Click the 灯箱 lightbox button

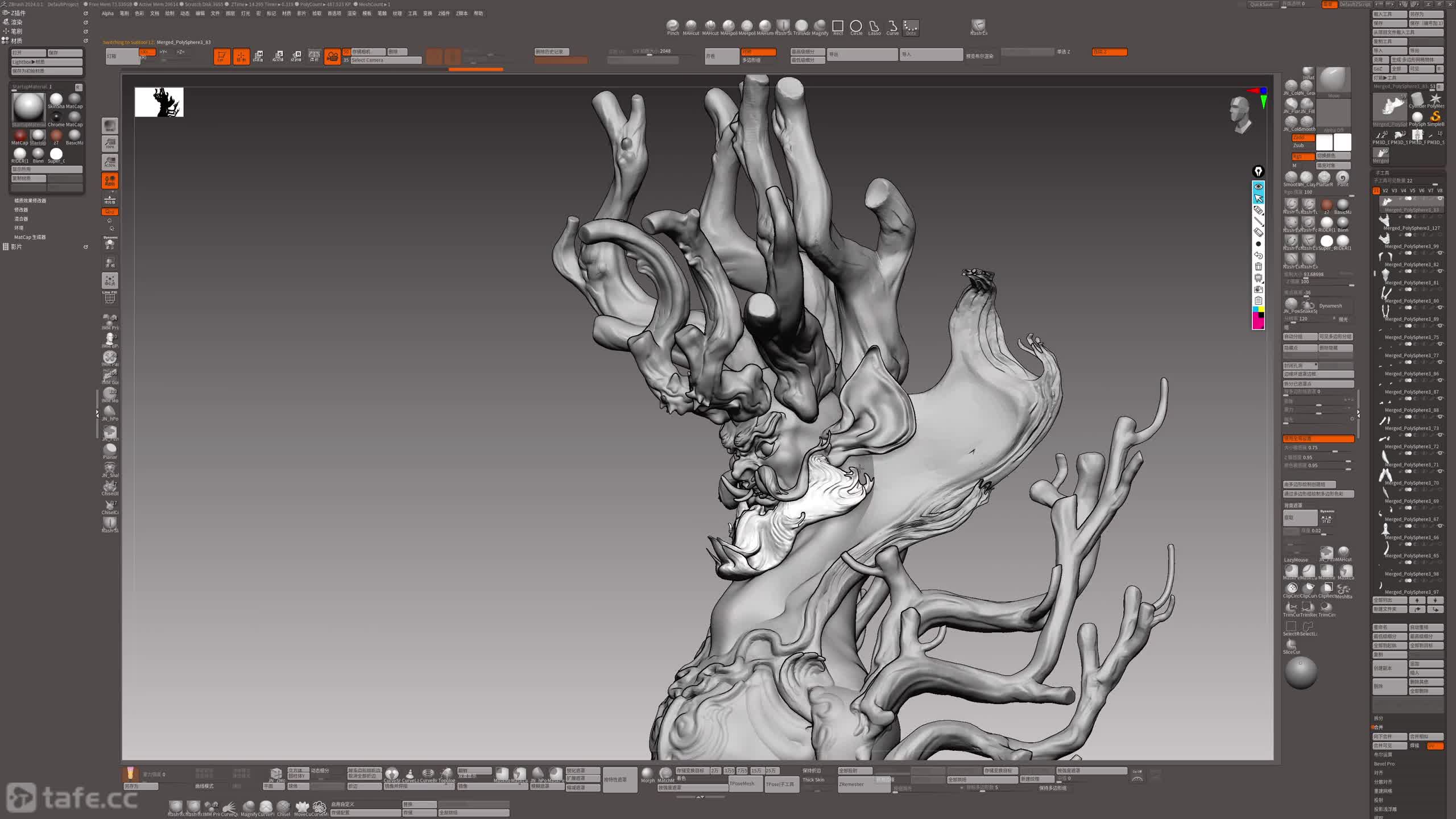pyautogui.click(x=122, y=56)
